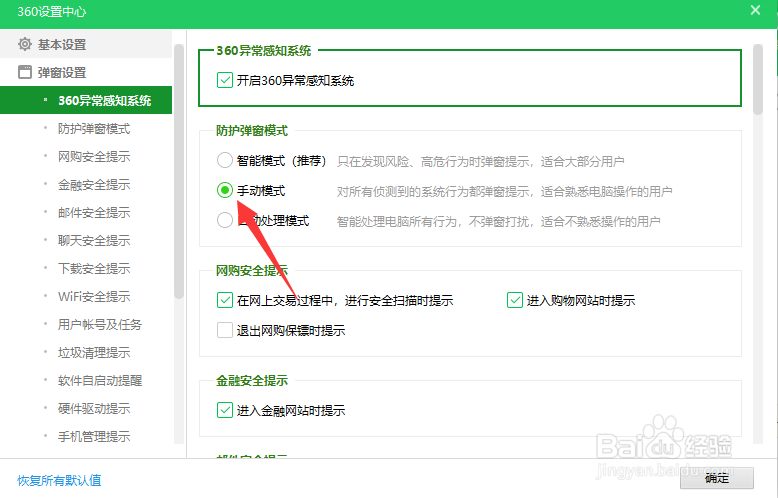778x498 pixels.
Task: Select 智能模式（推荐） radio button
Action: [x=225, y=160]
